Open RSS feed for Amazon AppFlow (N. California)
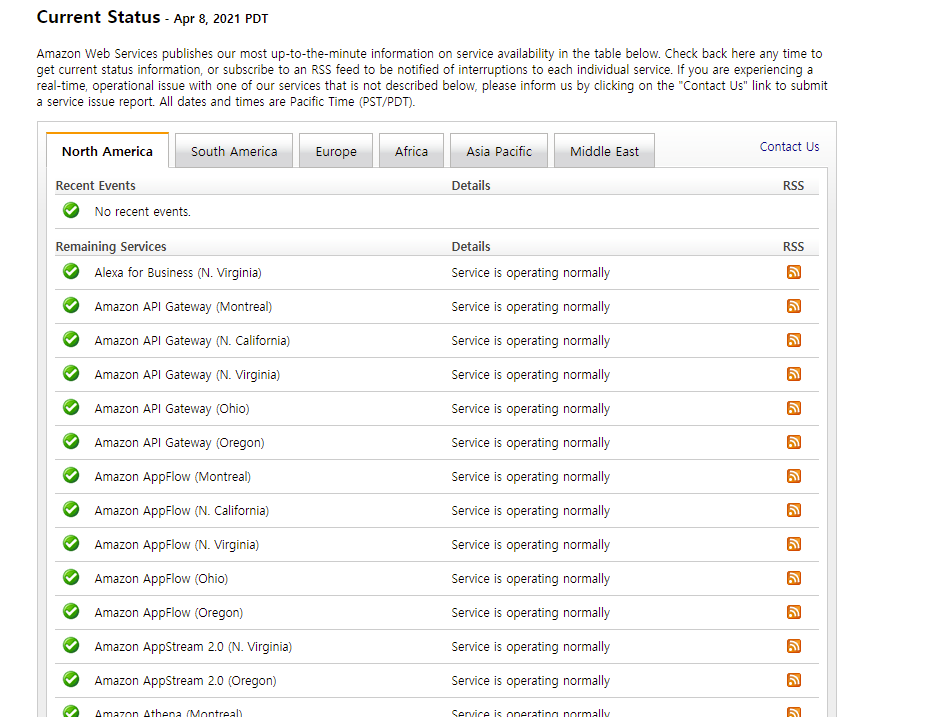Viewport: 934px width, 717px height. tap(793, 510)
